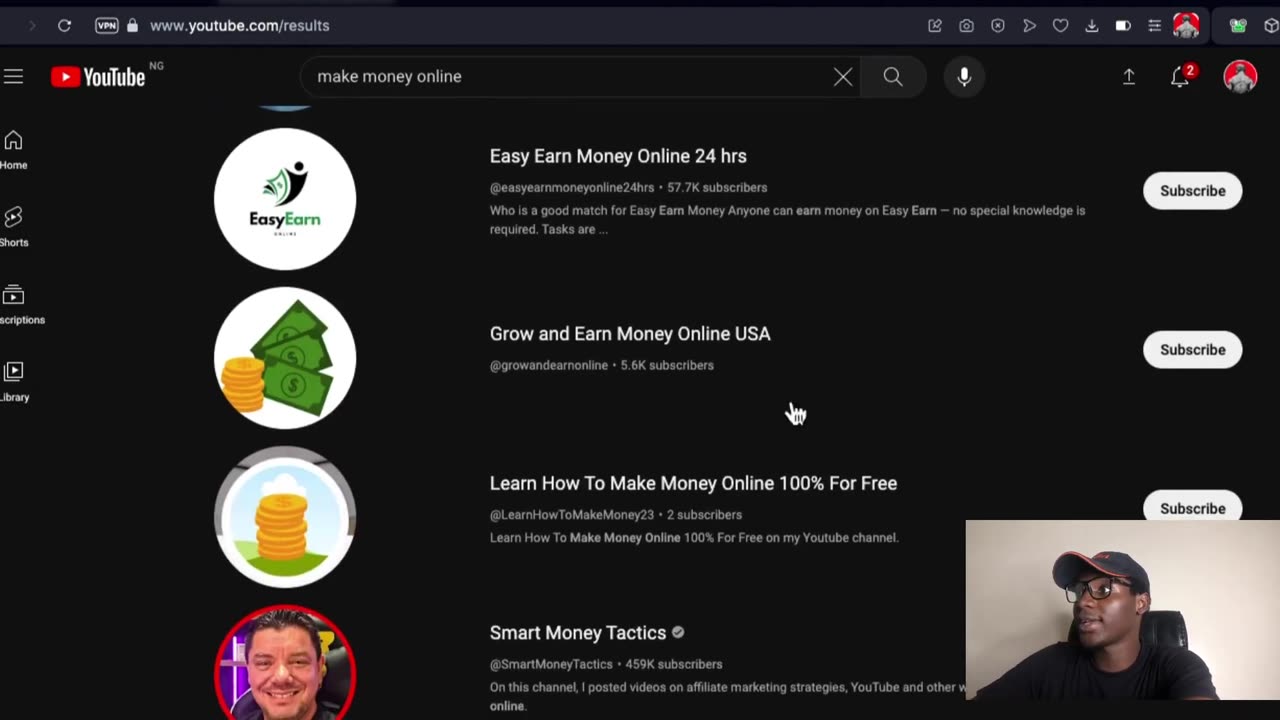
Task: Open the green extension icon
Action: pyautogui.click(x=1239, y=26)
